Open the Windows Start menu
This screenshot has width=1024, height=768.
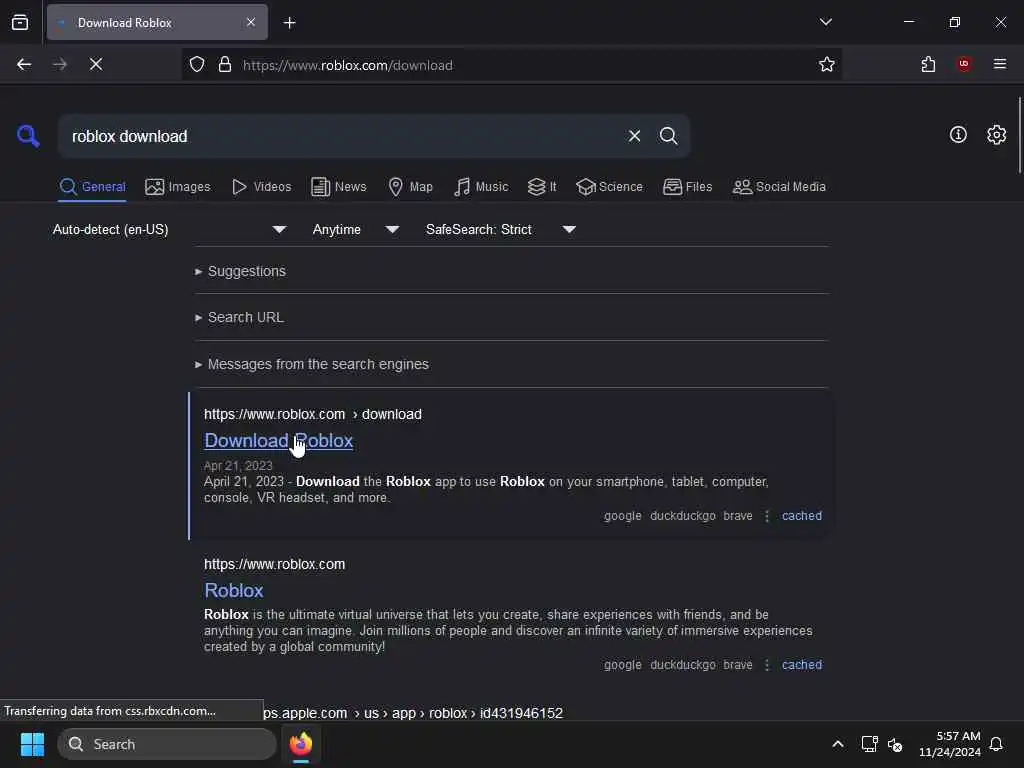[32, 744]
